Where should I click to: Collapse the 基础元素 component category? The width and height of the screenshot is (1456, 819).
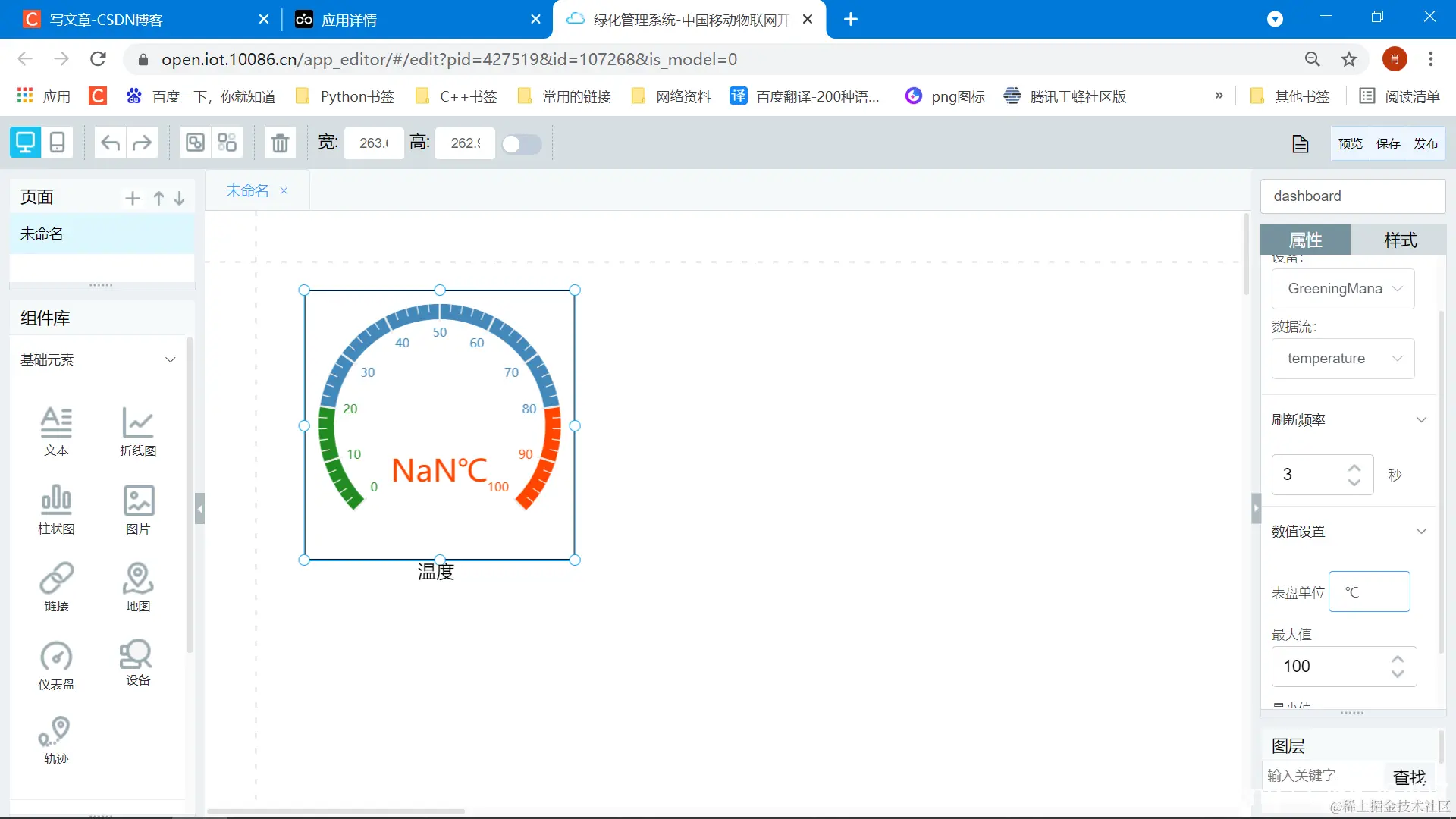pos(170,359)
